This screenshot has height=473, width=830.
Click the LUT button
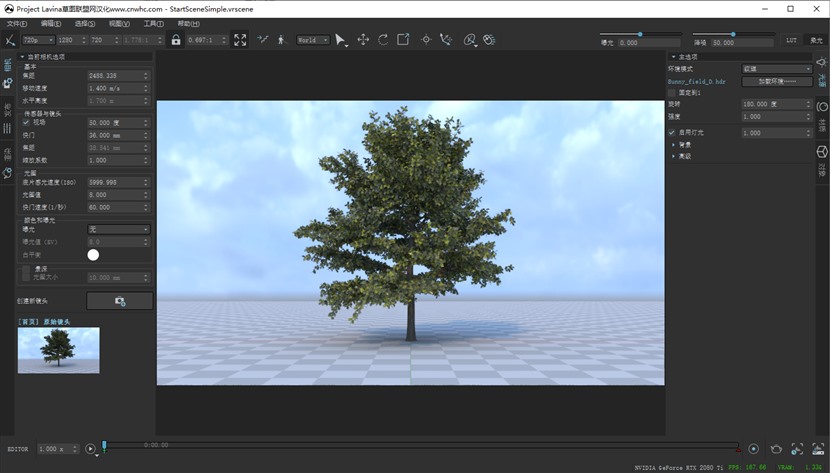[792, 41]
